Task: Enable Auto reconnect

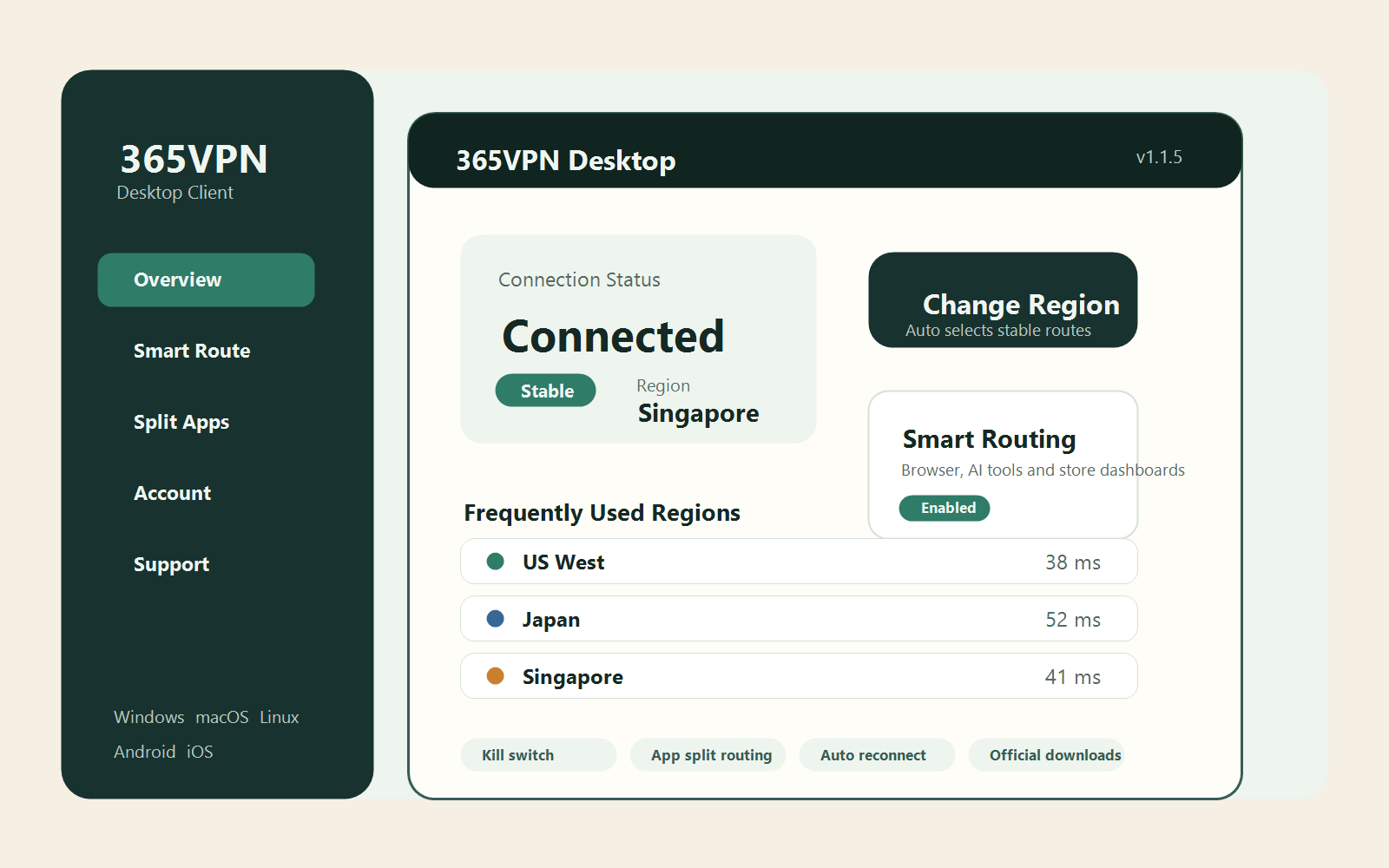Action: 877,754
